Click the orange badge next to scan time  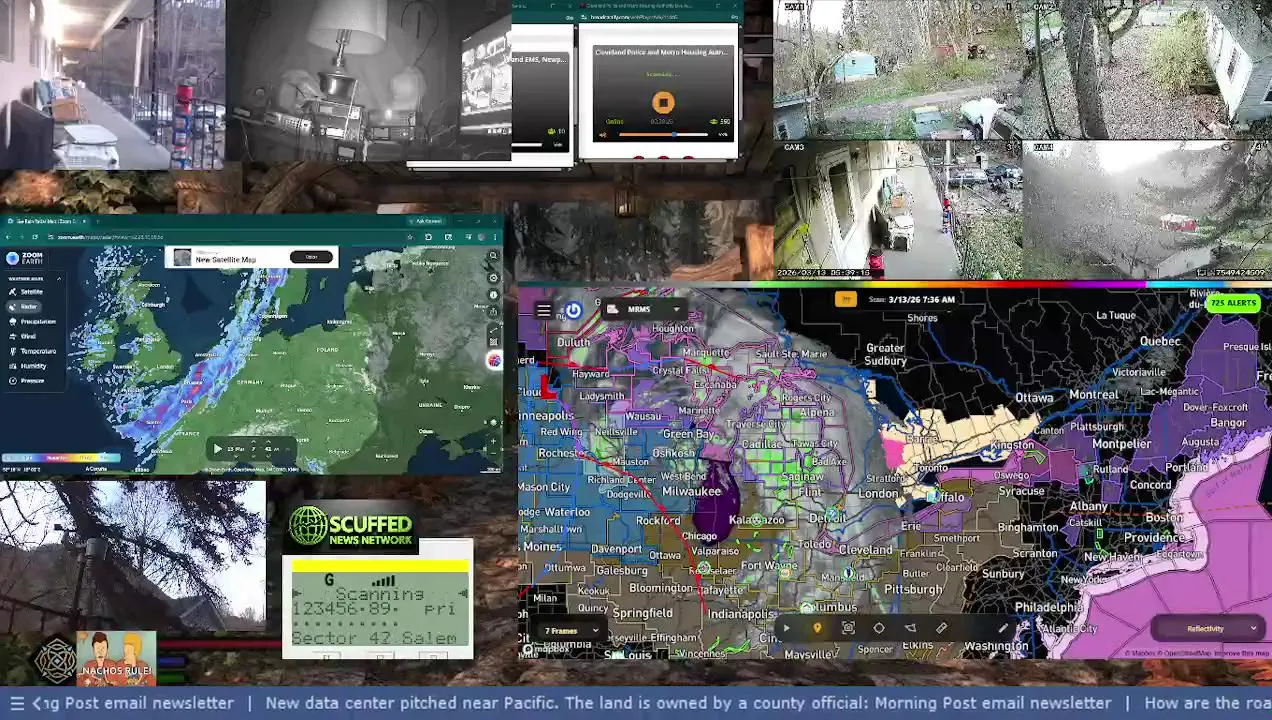point(846,299)
